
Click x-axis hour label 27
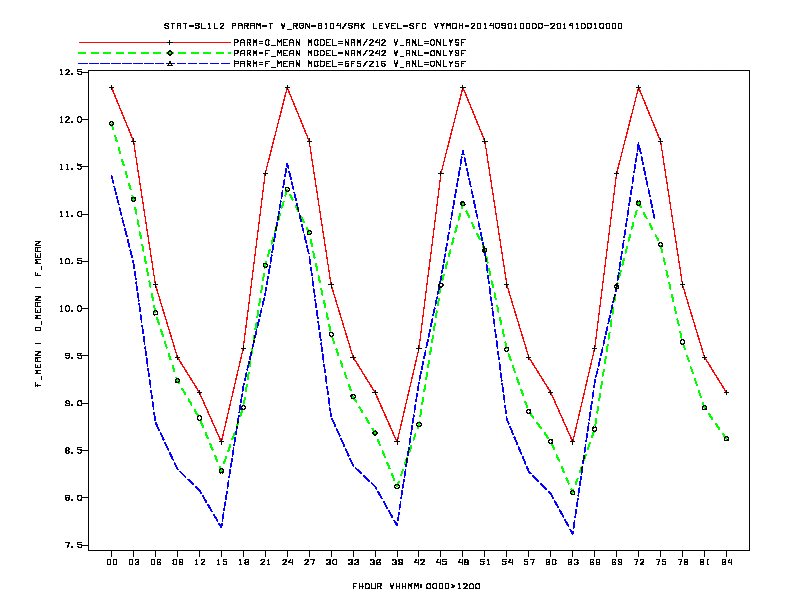click(x=309, y=562)
